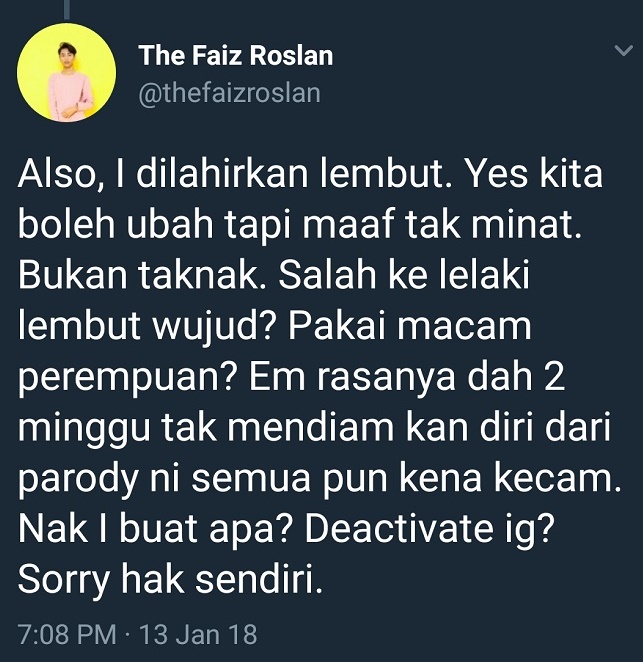The width and height of the screenshot is (643, 662).
Task: Select the 'Em rasanya dah 2' phrase
Action: click(407, 377)
